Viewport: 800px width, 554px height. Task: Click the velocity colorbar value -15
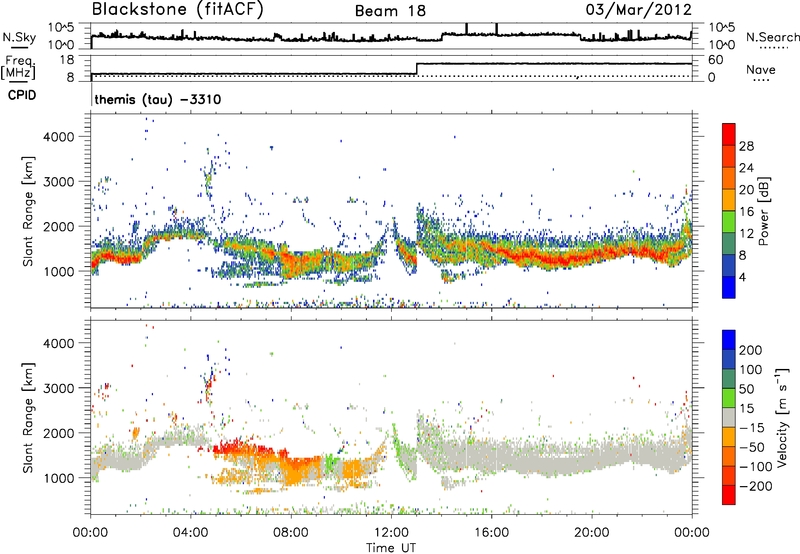coord(751,428)
